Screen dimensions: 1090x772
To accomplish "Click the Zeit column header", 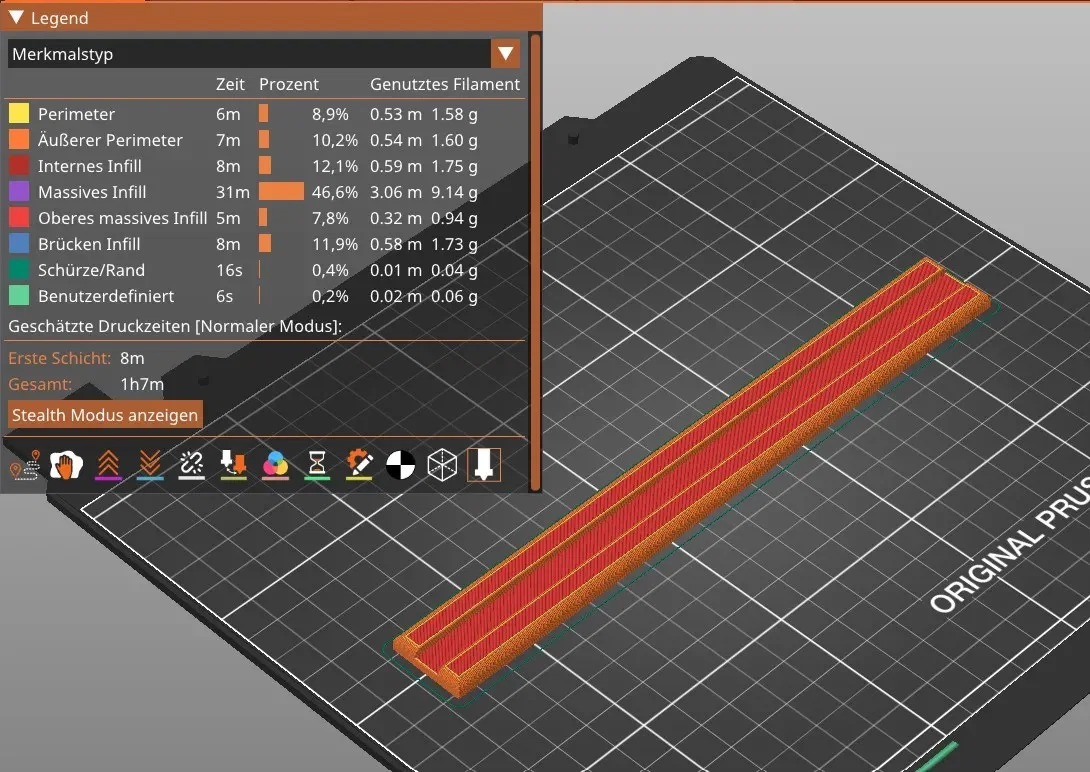I will point(230,84).
